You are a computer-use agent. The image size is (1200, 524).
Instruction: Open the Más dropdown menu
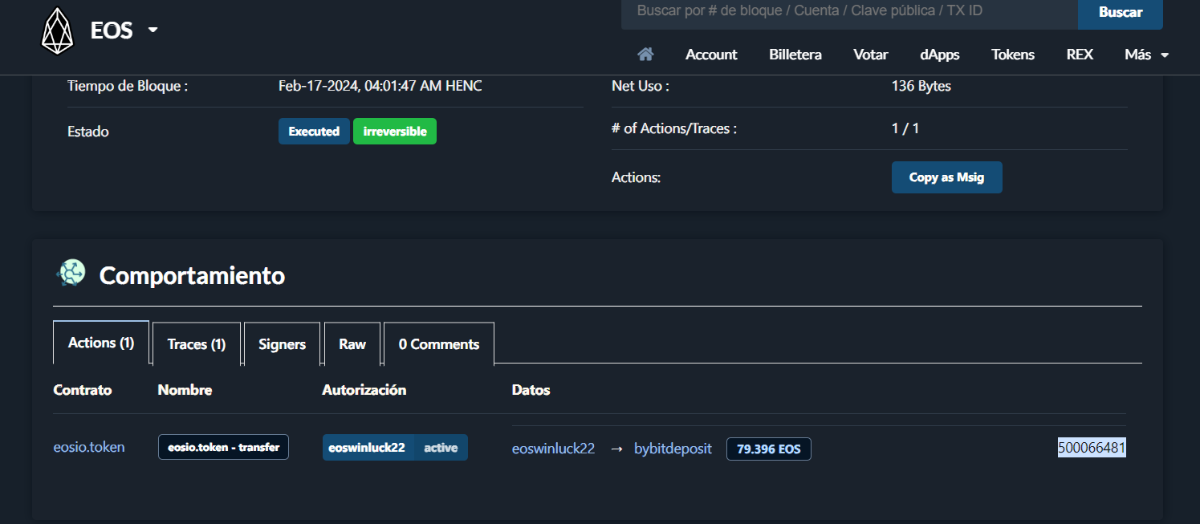tap(1146, 54)
